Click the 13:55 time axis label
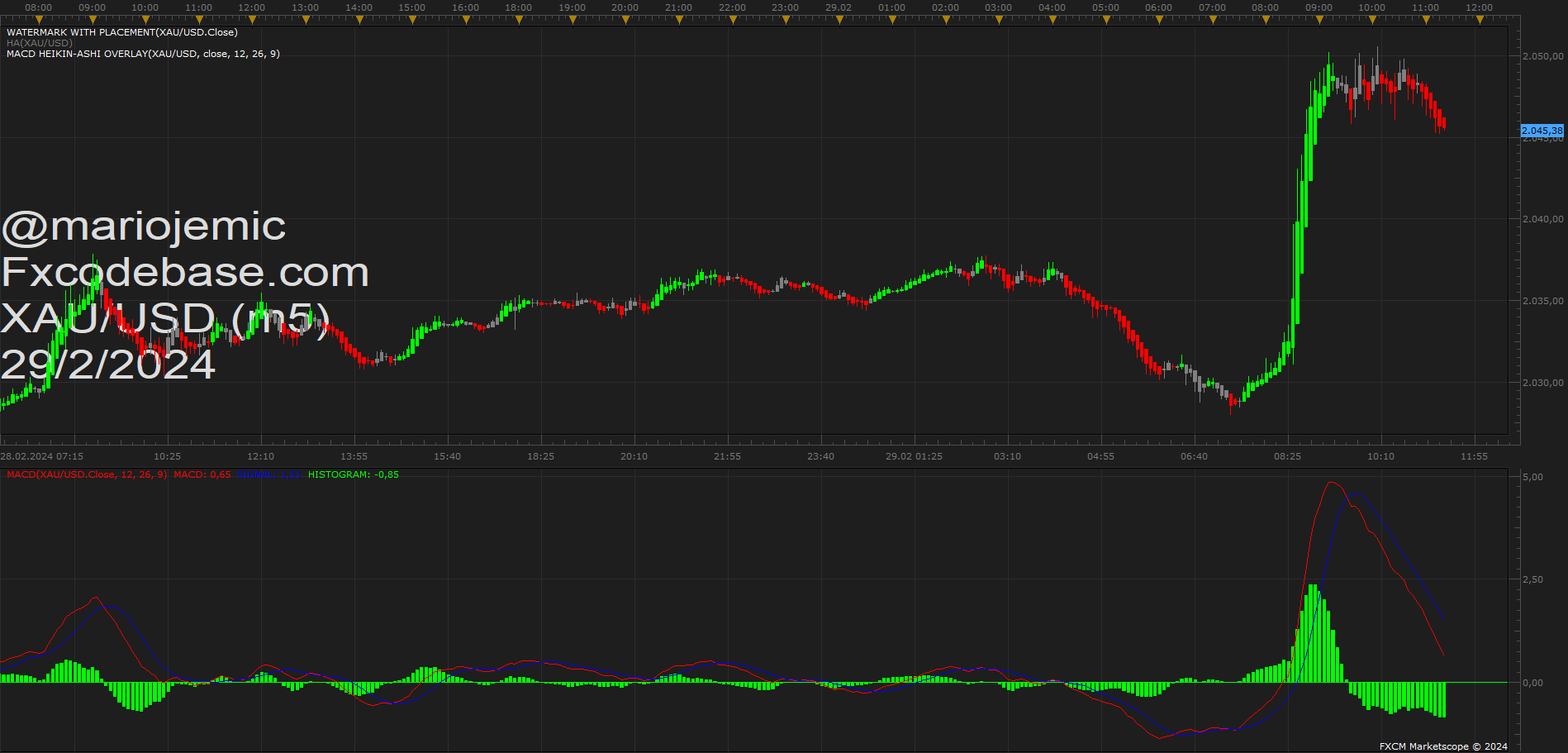 tap(354, 456)
